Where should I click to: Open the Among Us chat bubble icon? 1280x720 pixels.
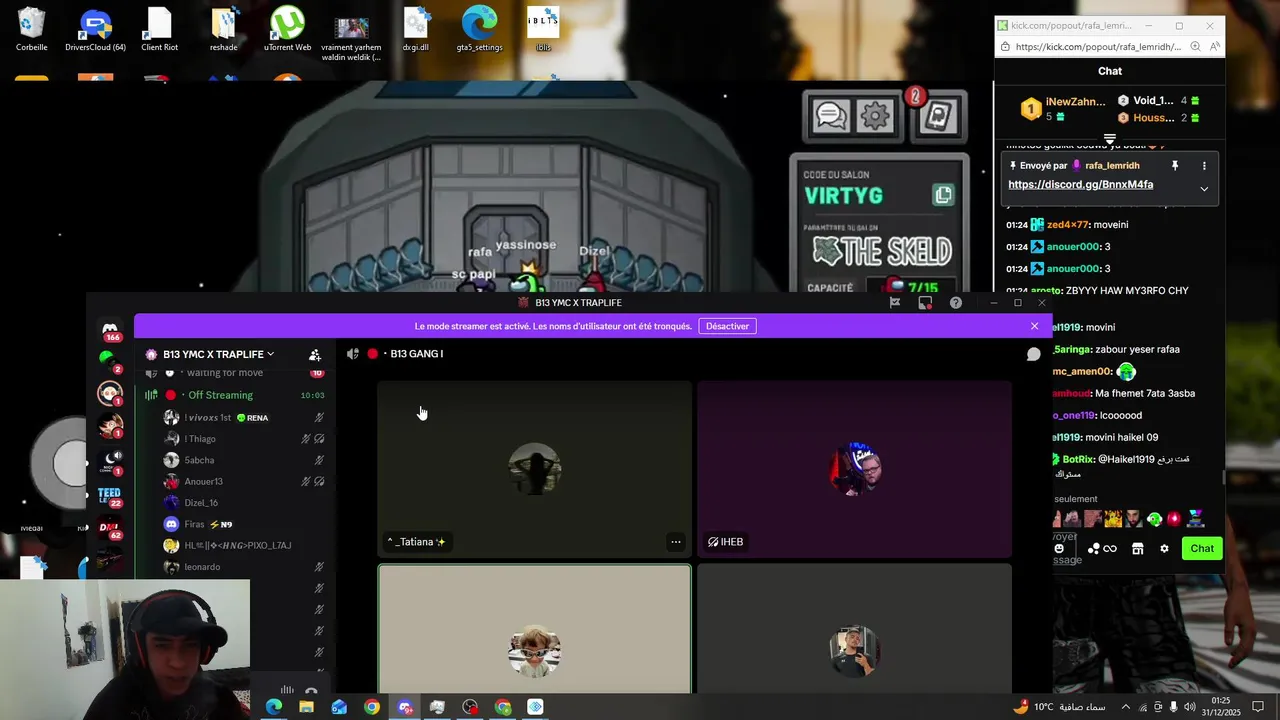pyautogui.click(x=831, y=116)
